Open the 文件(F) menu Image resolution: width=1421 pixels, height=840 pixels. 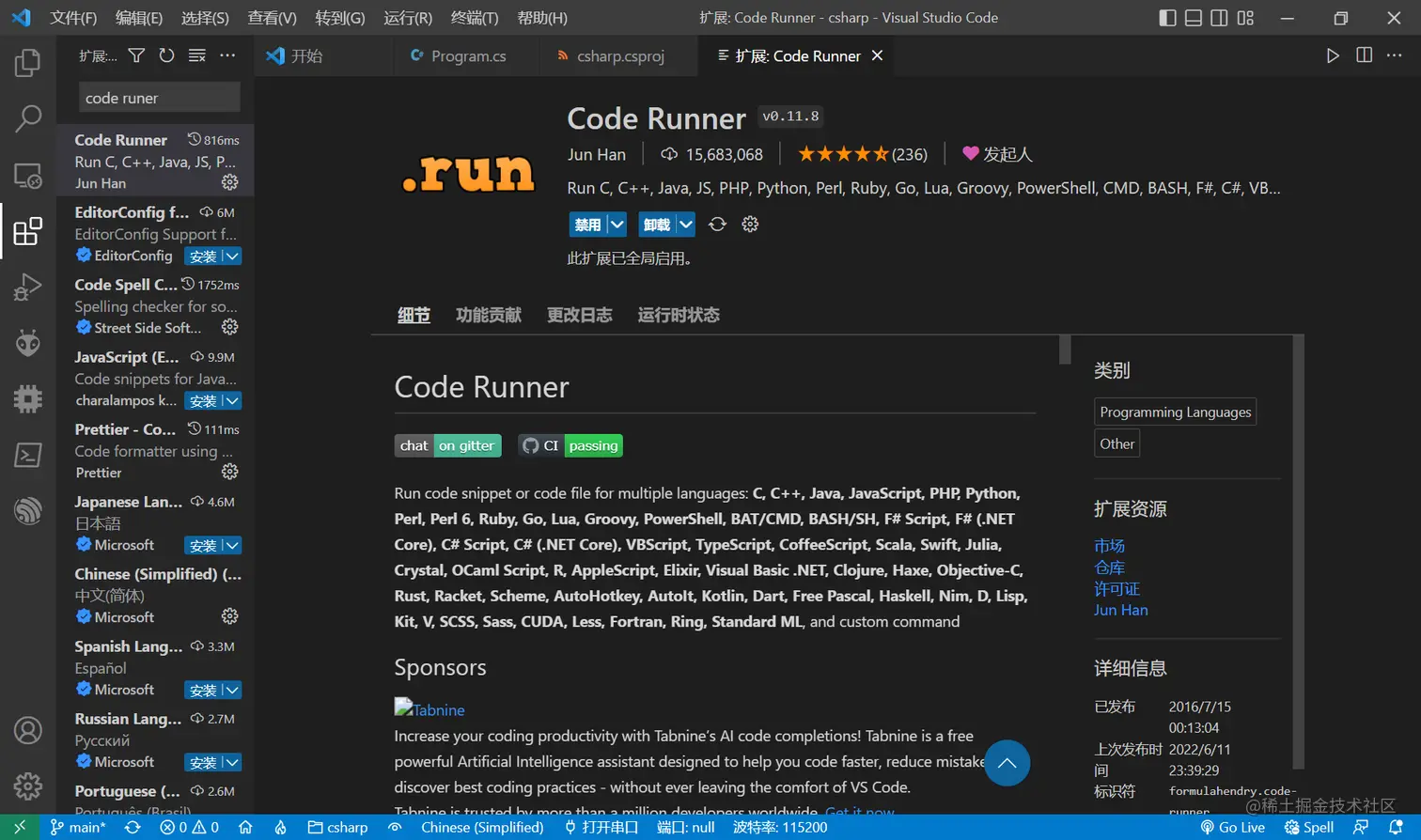[x=73, y=18]
